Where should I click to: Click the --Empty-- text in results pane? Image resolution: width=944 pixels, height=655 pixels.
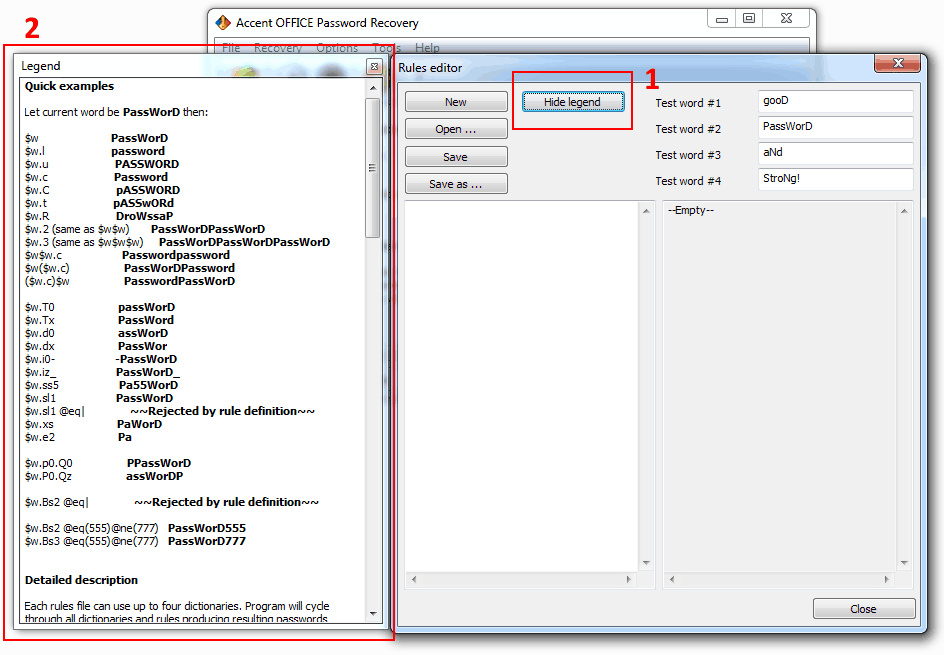click(x=691, y=210)
